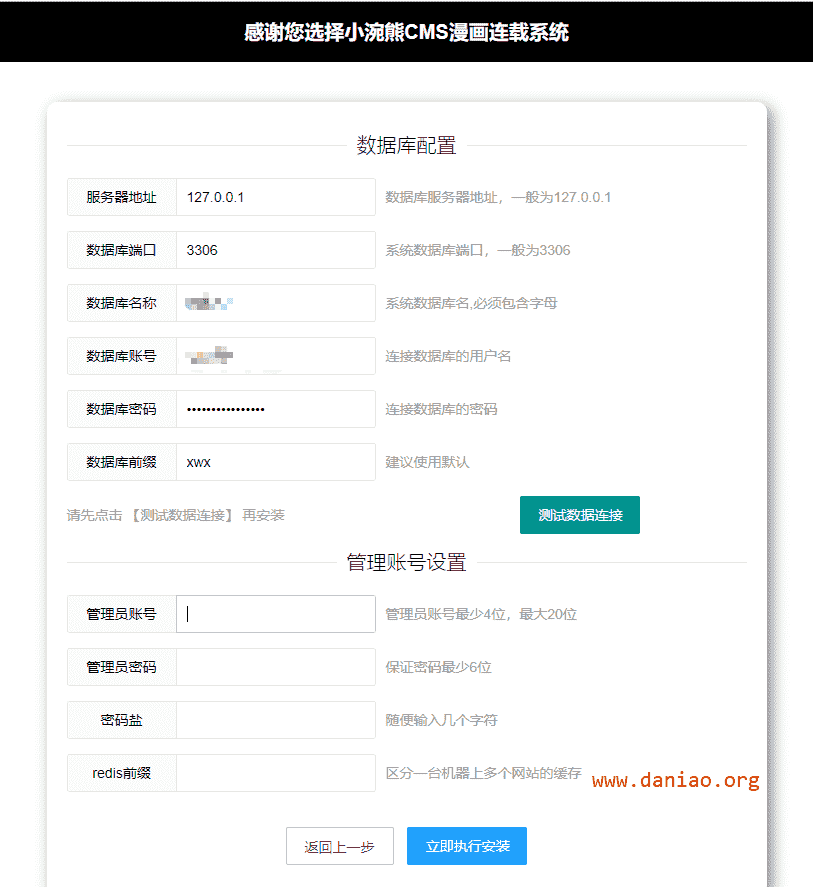Click the 数据库密码 password field
The height and width of the screenshot is (887, 813).
click(276, 409)
